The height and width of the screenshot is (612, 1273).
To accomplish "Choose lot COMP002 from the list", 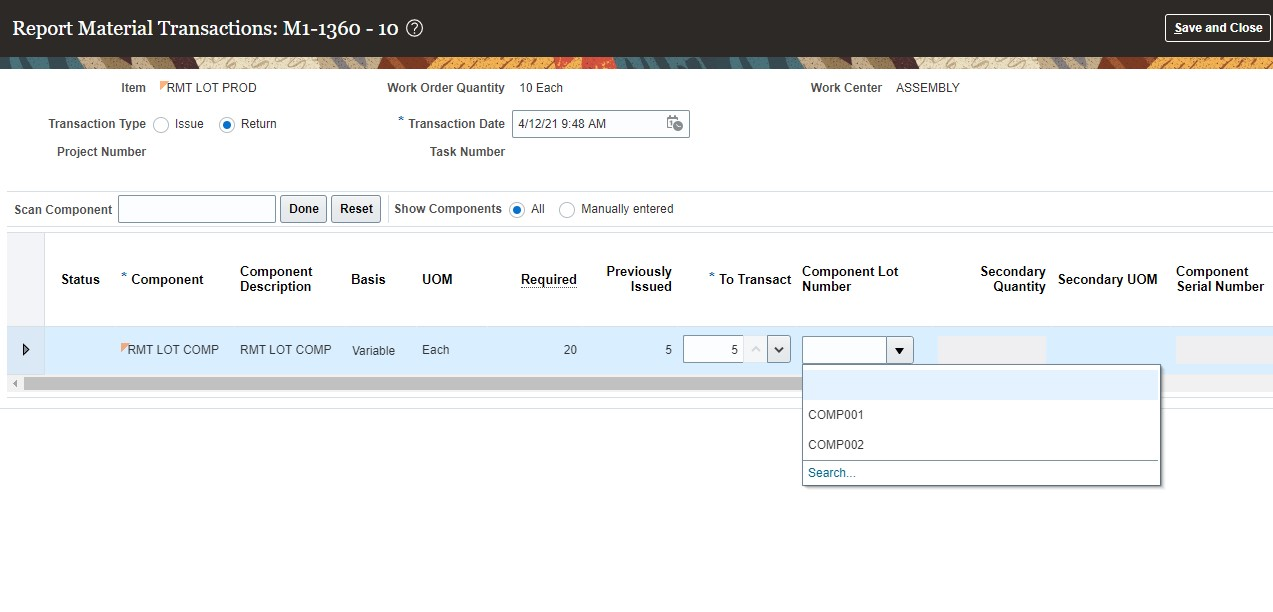I will 981,445.
